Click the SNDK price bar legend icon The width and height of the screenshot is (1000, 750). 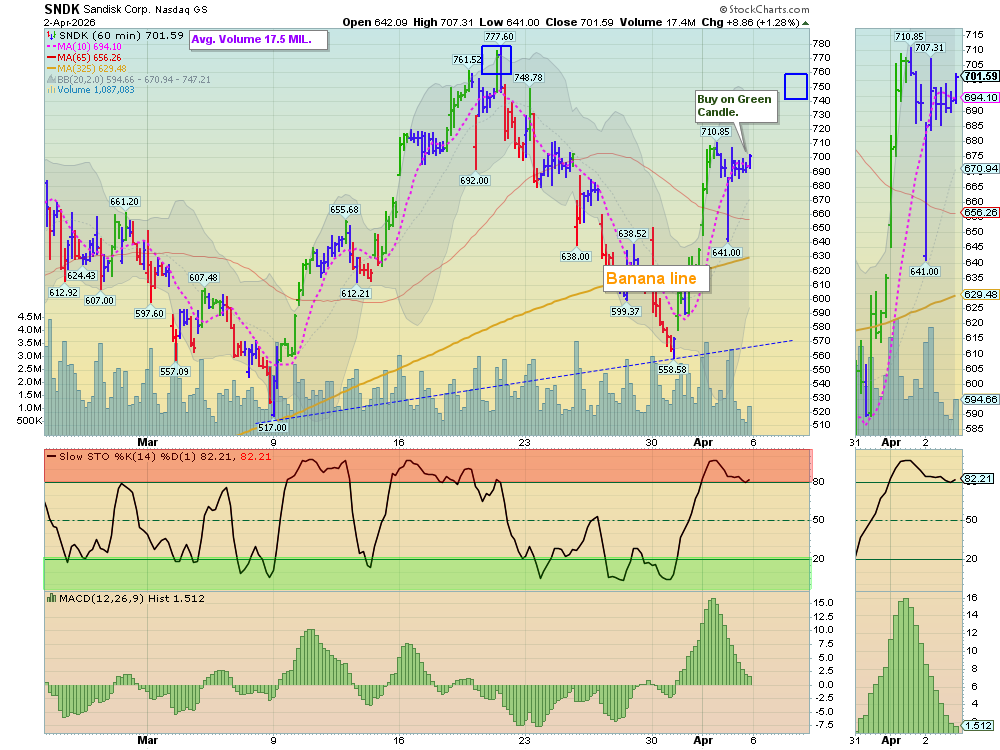[x=50, y=35]
